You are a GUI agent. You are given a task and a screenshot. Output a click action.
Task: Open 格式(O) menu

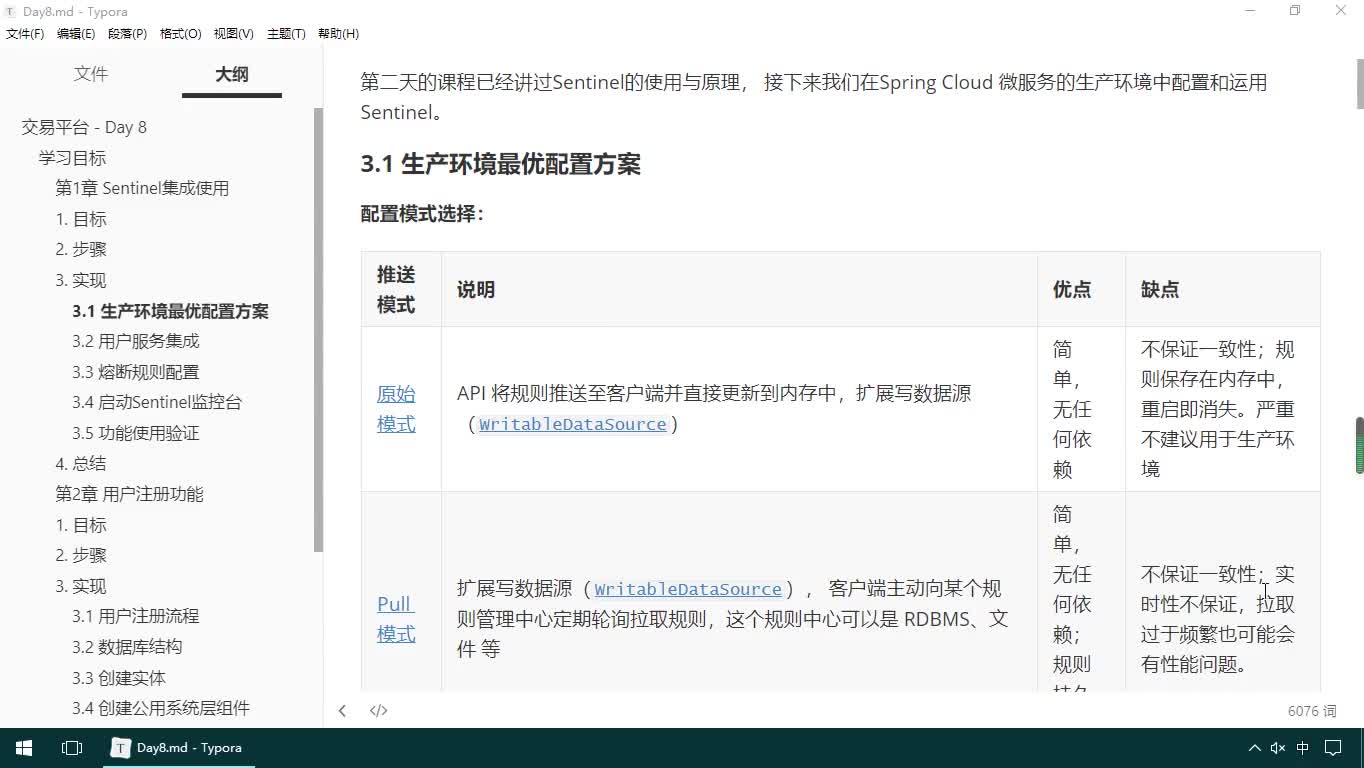click(x=180, y=34)
